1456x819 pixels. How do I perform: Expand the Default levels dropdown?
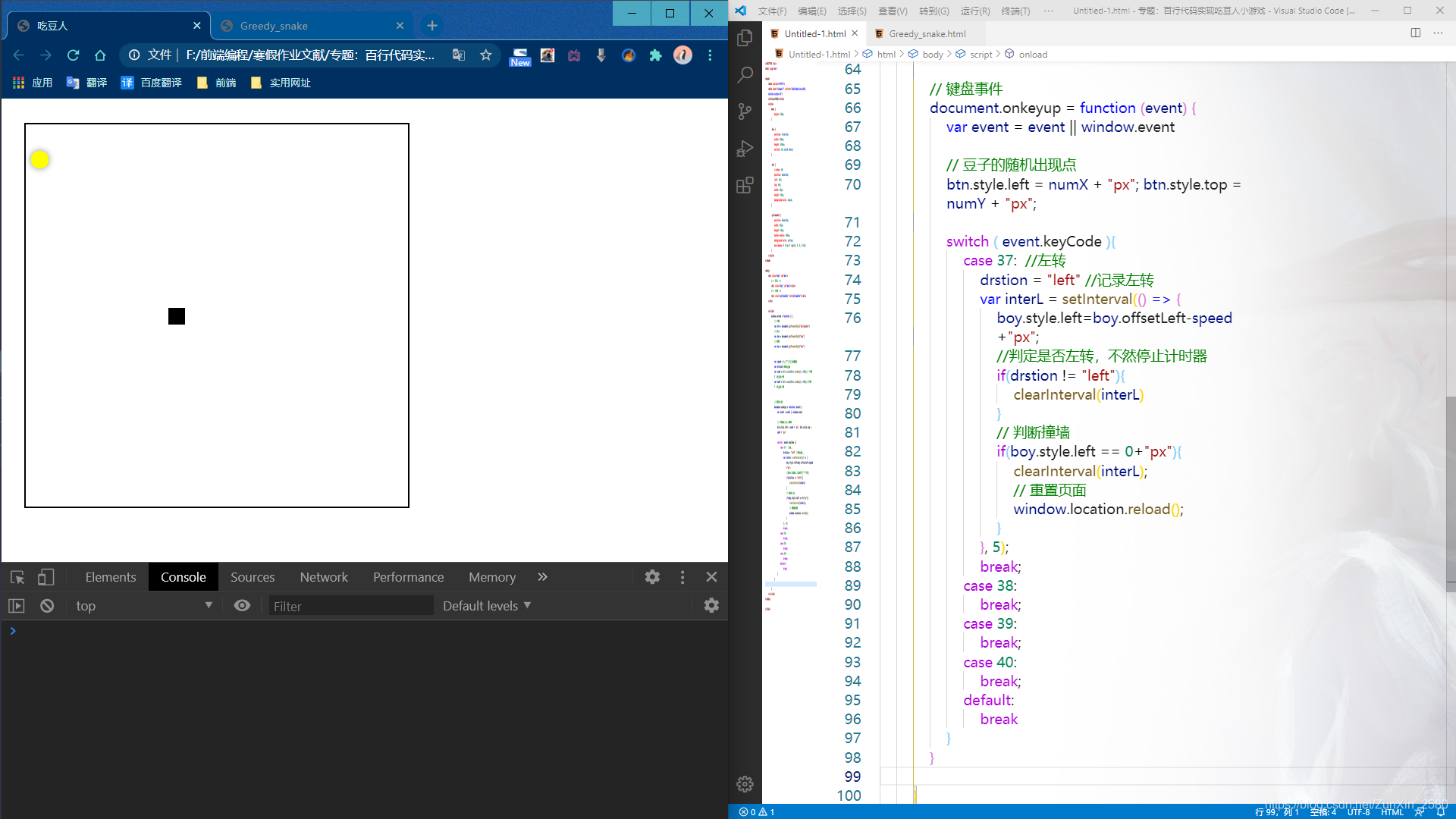486,606
